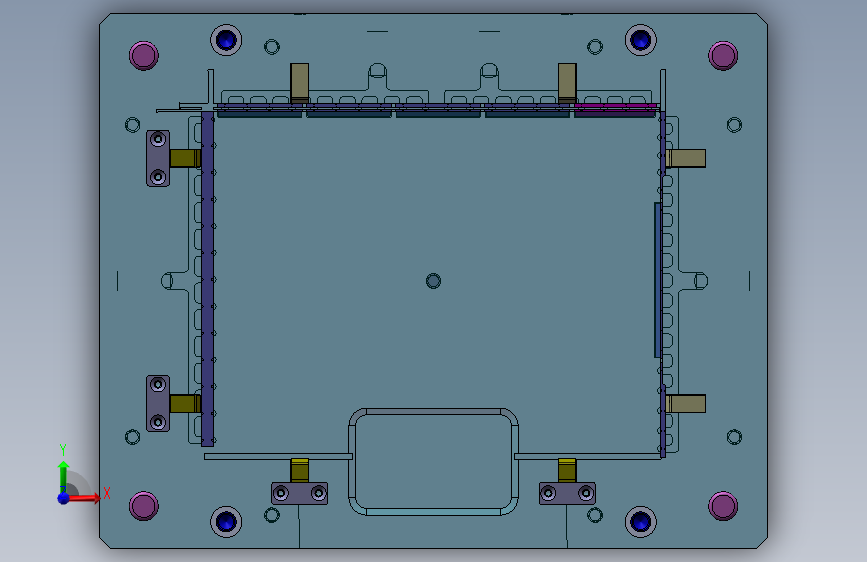Select the lower clamp block on the left side
This screenshot has height=562, width=867.
tap(158, 403)
